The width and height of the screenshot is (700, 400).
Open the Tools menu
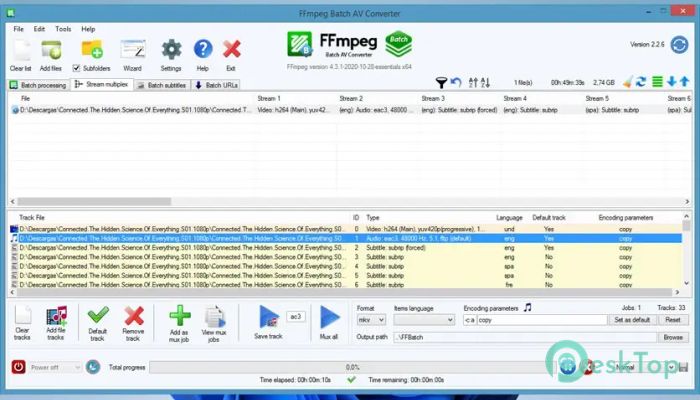[x=63, y=29]
